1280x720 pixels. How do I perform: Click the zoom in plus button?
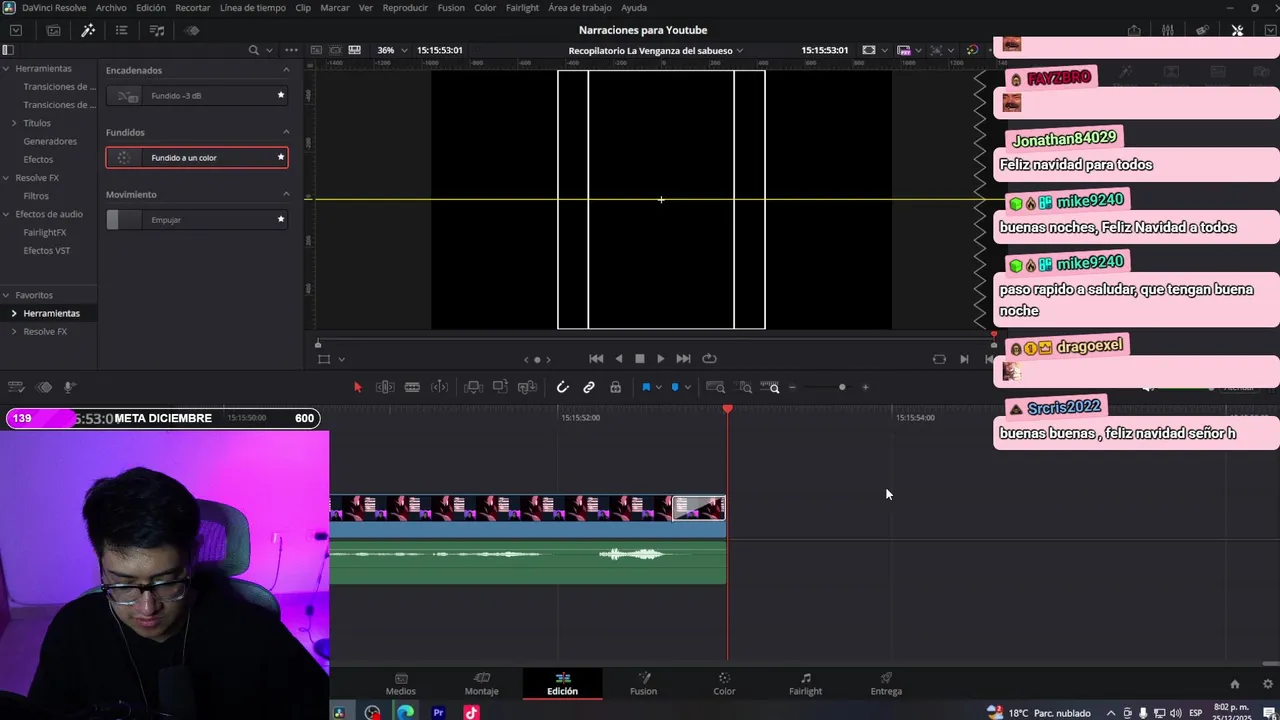point(865,387)
